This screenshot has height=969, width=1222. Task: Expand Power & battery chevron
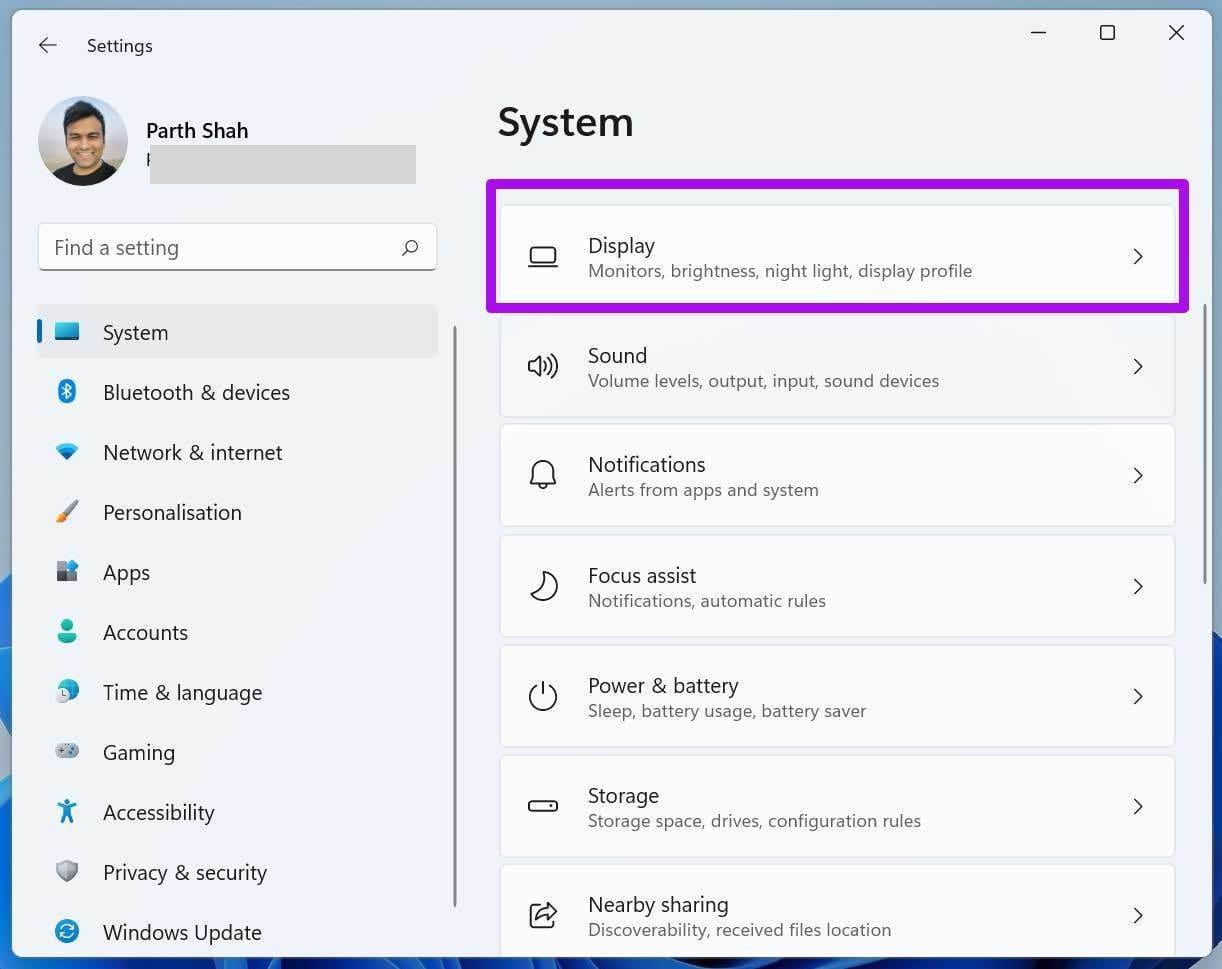click(1137, 696)
